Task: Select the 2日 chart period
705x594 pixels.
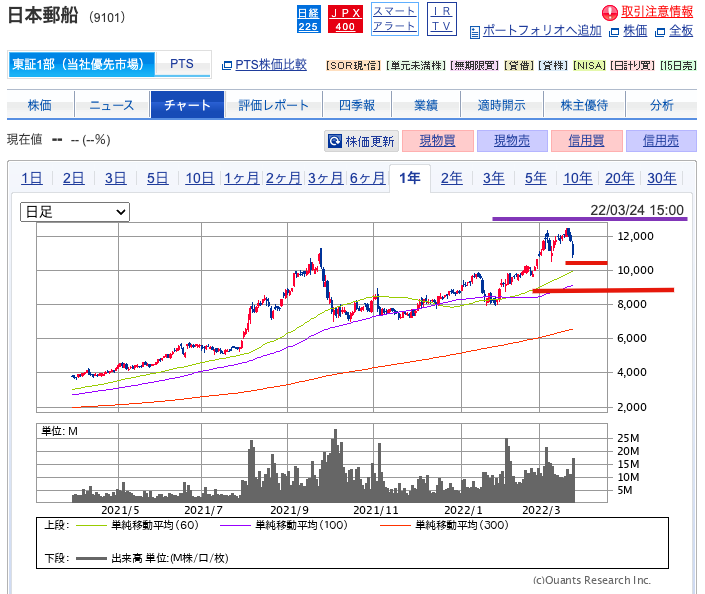Action: 74,179
